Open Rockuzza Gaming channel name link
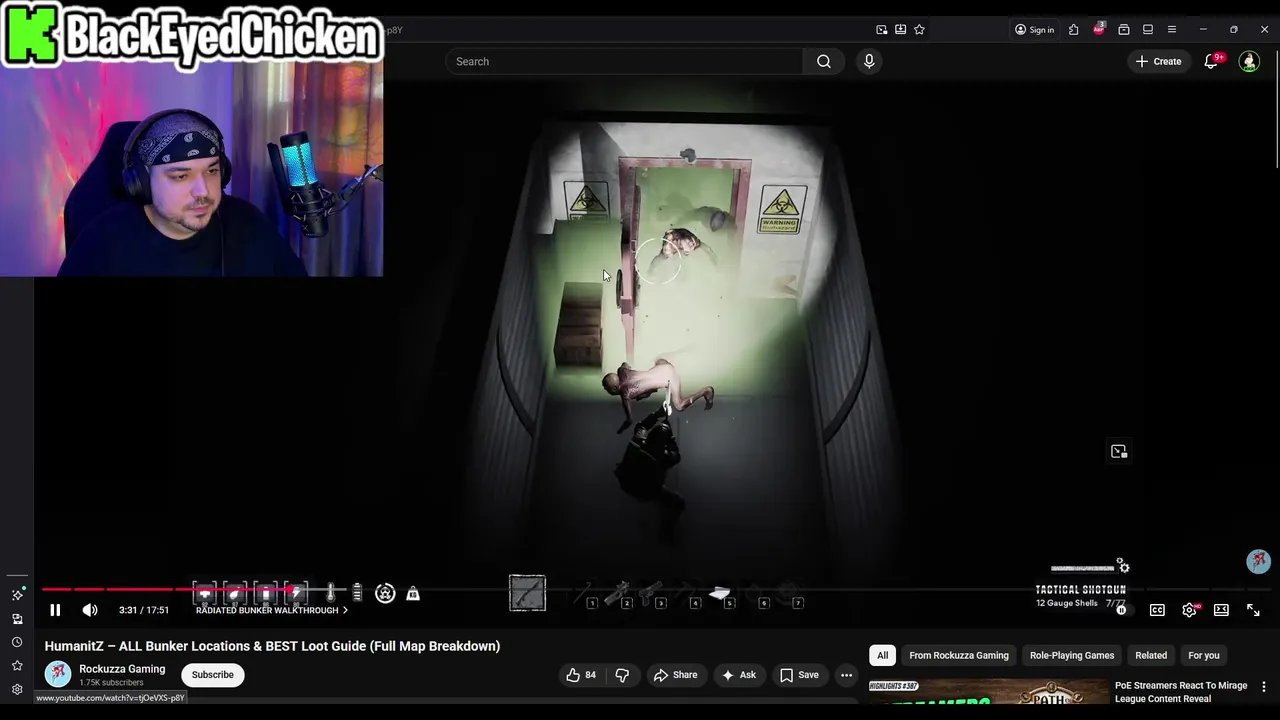 122,669
